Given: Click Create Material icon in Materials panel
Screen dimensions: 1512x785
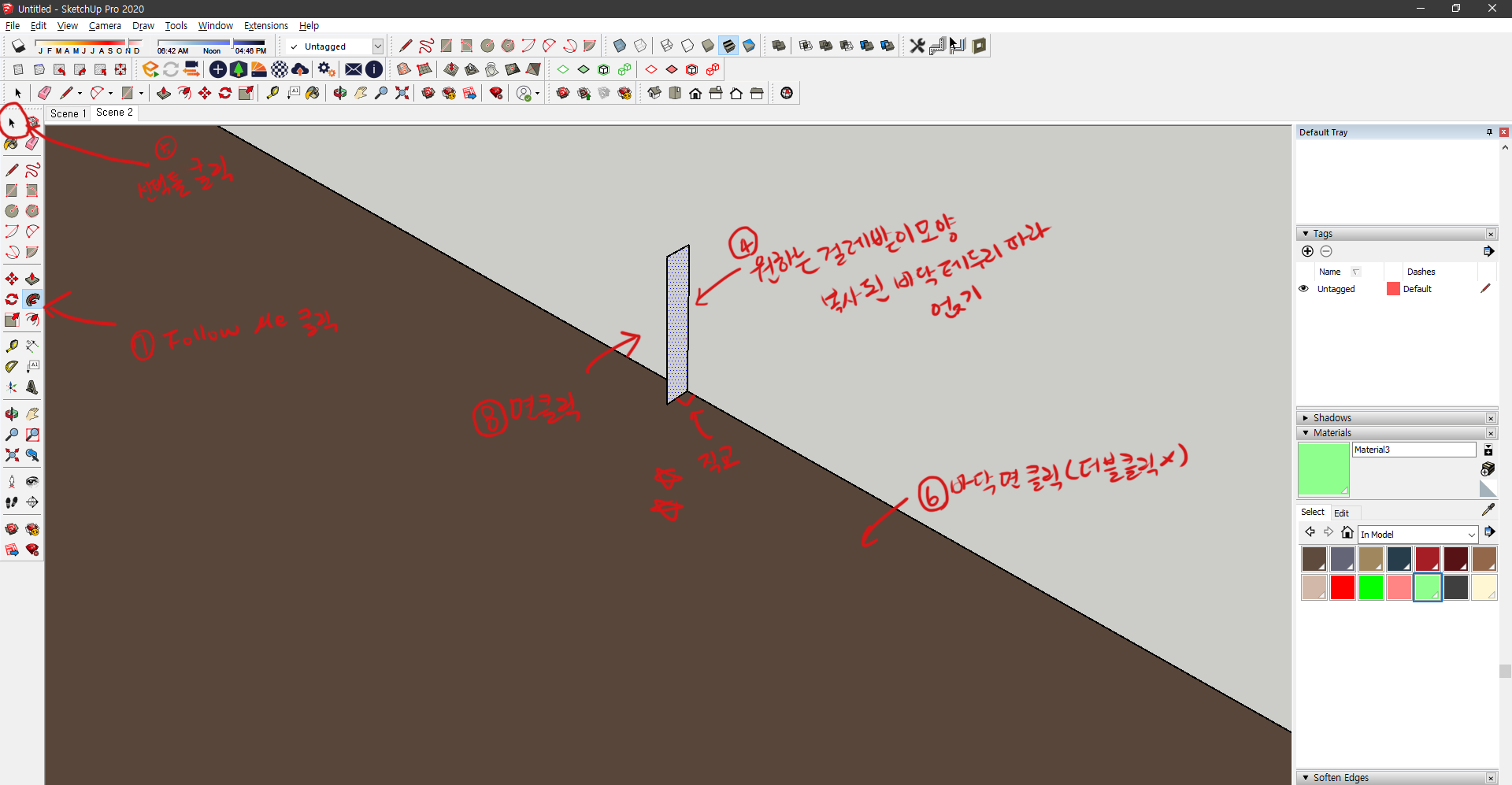Looking at the screenshot, I should pyautogui.click(x=1488, y=469).
